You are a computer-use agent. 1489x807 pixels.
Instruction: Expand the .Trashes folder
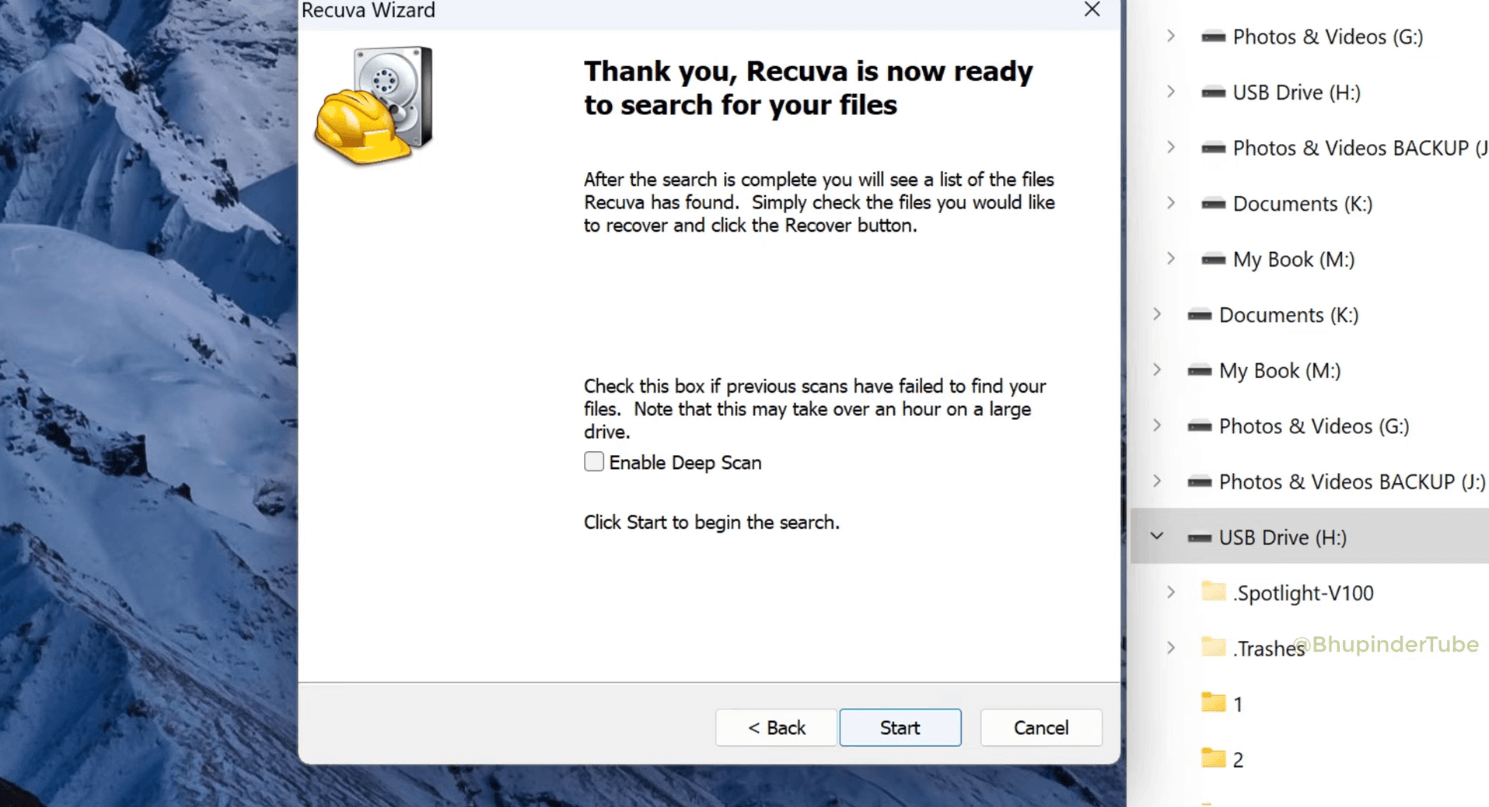[1171, 648]
